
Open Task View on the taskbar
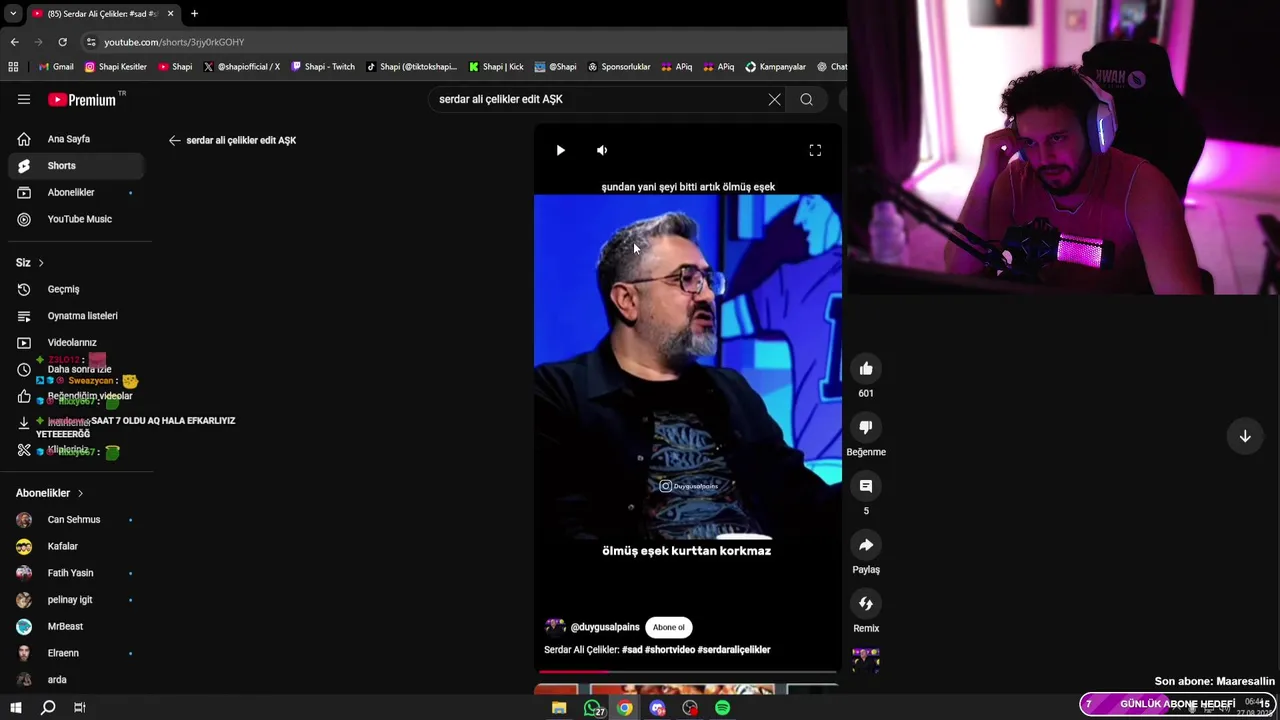[79, 708]
